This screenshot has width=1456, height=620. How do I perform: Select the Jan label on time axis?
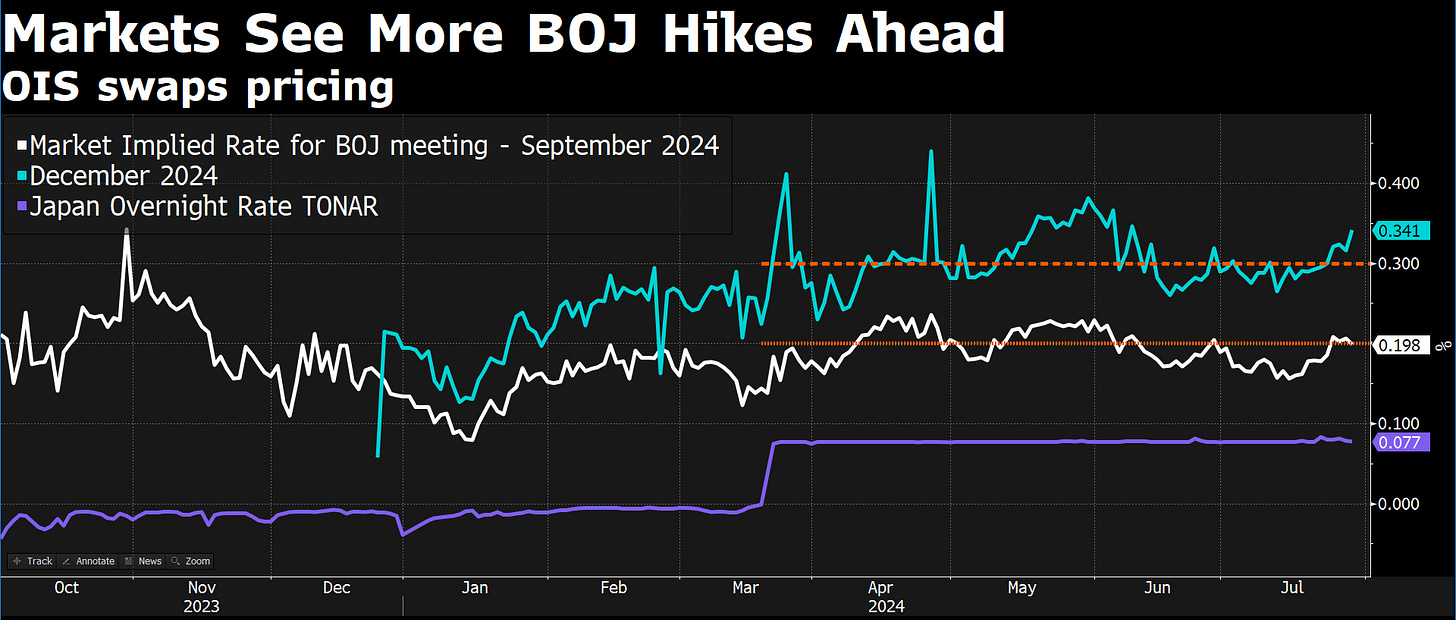point(475,588)
